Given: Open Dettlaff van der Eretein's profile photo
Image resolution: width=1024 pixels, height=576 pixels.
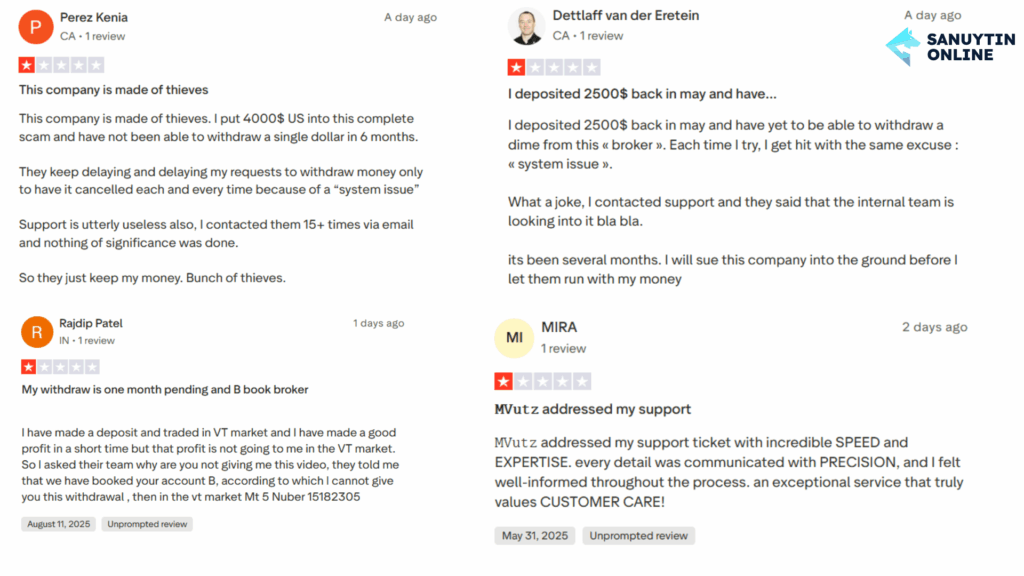Looking at the screenshot, I should pyautogui.click(x=526, y=27).
